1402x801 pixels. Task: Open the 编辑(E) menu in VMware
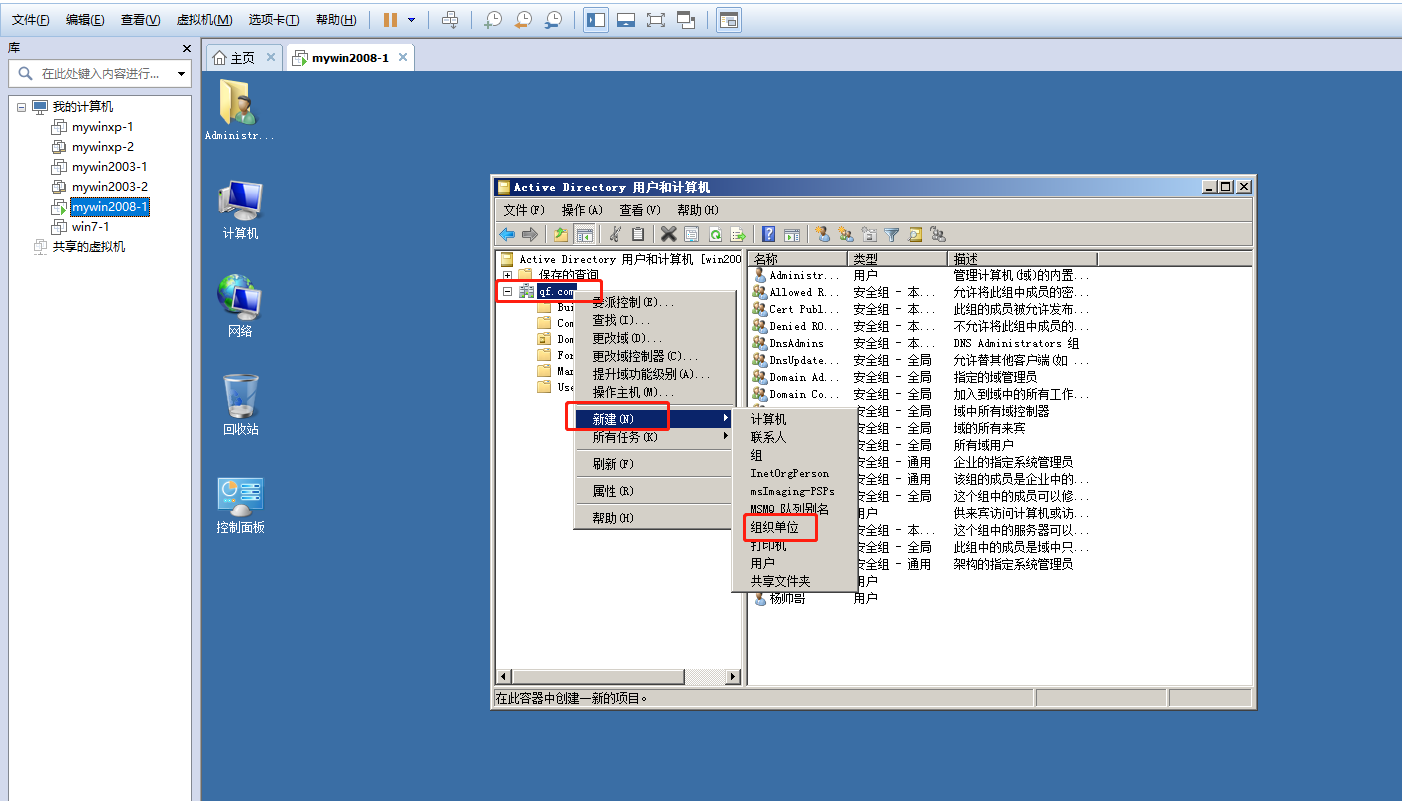coord(85,20)
